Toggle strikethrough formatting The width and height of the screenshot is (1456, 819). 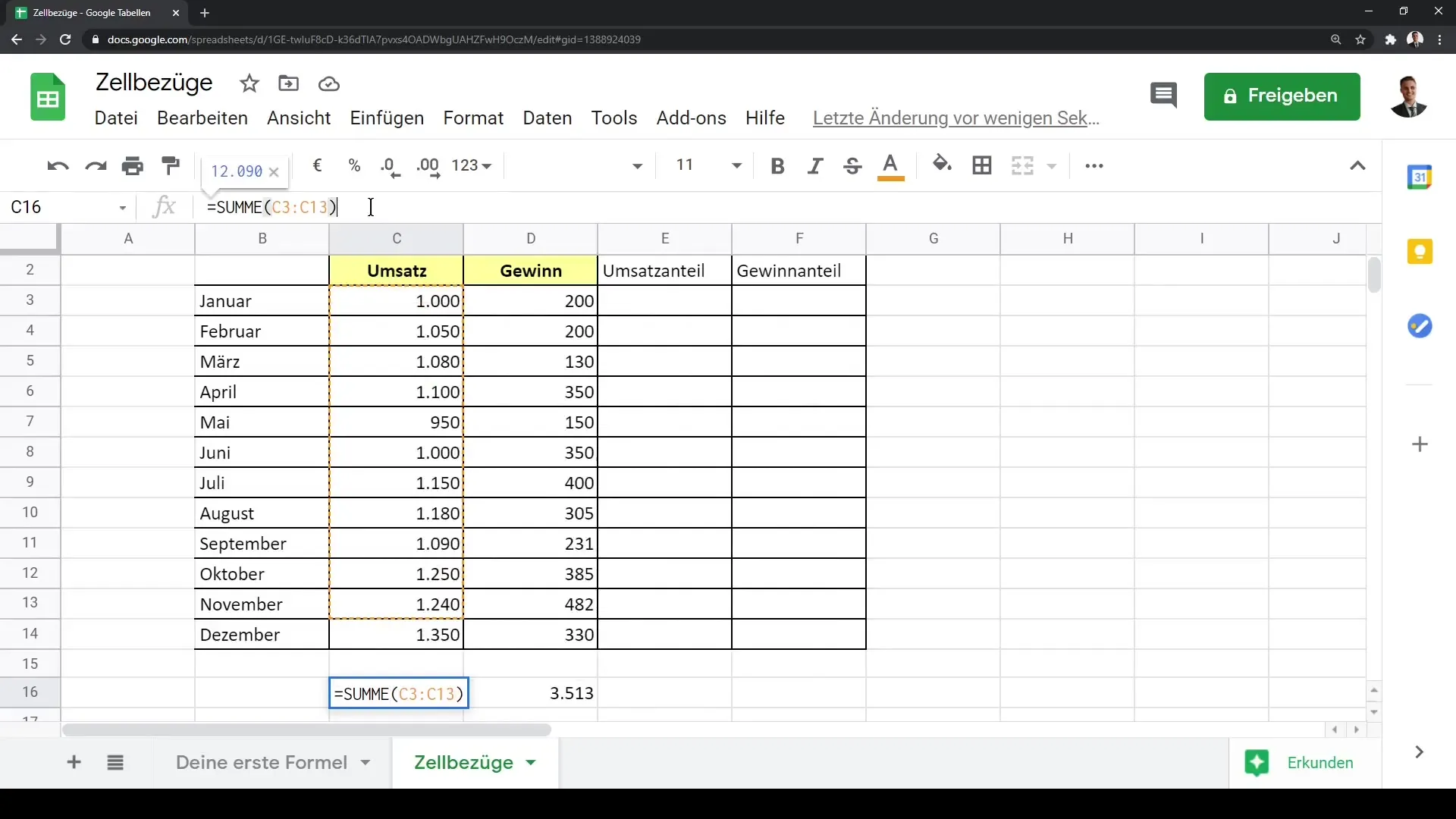(x=852, y=166)
